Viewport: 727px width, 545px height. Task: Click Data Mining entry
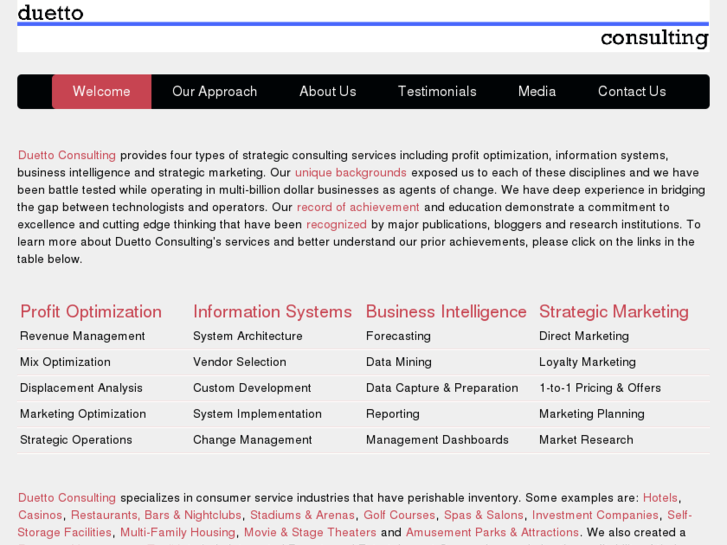coord(399,362)
